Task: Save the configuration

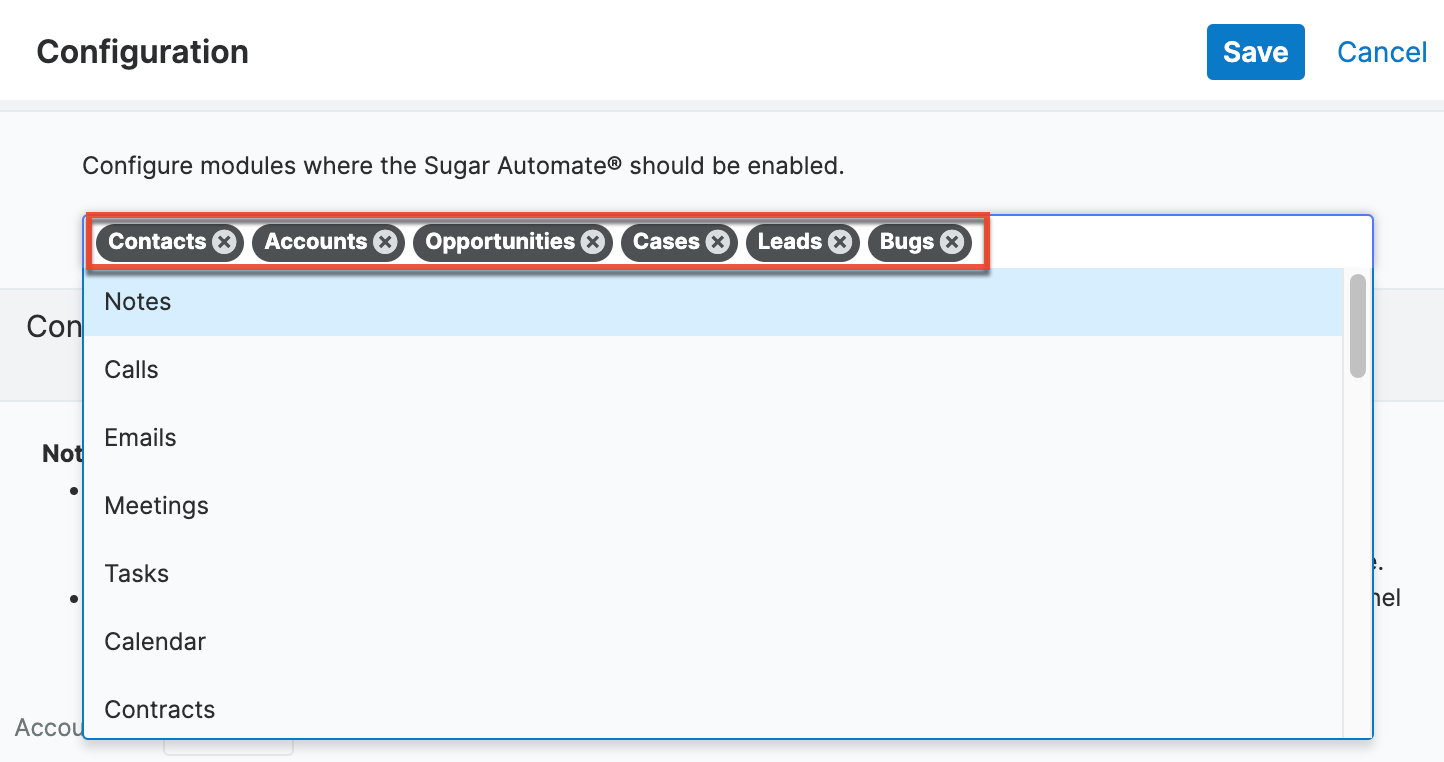Action: (x=1255, y=52)
